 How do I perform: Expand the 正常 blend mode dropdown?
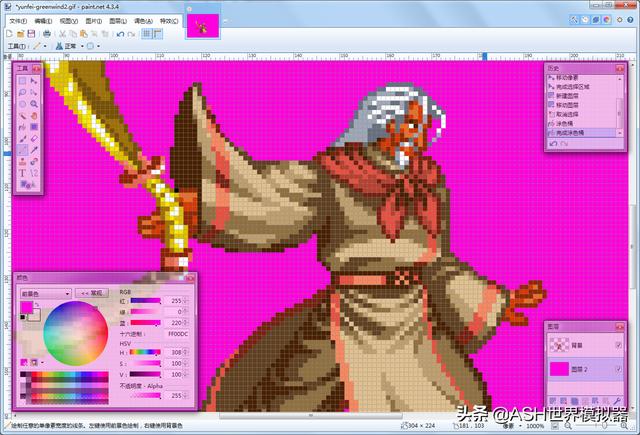coord(72,46)
